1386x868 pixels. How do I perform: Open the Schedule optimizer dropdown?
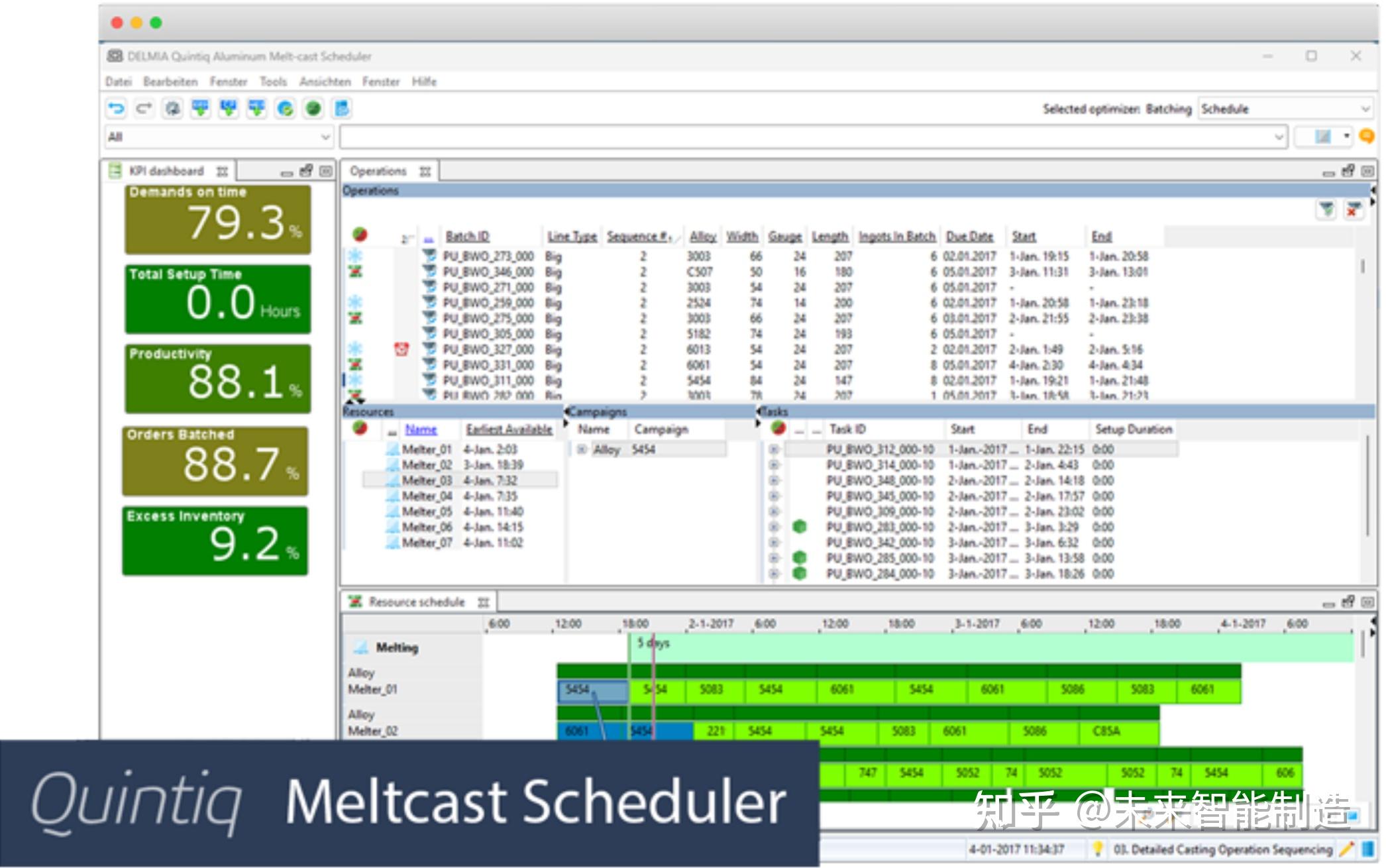1365,109
